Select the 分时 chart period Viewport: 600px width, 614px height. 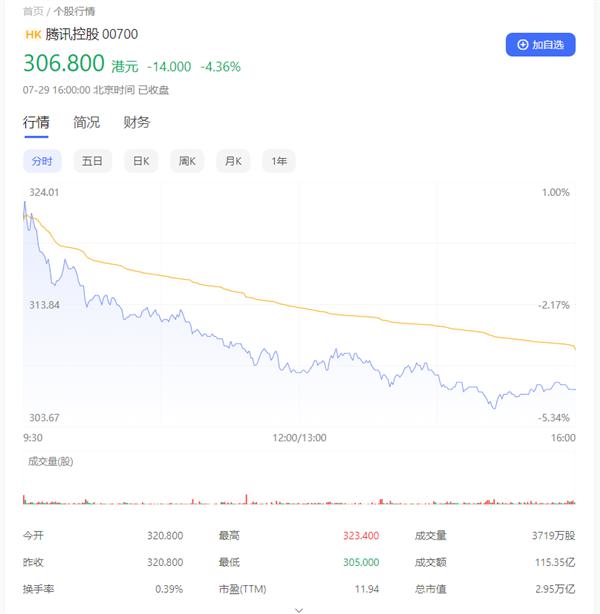42,161
